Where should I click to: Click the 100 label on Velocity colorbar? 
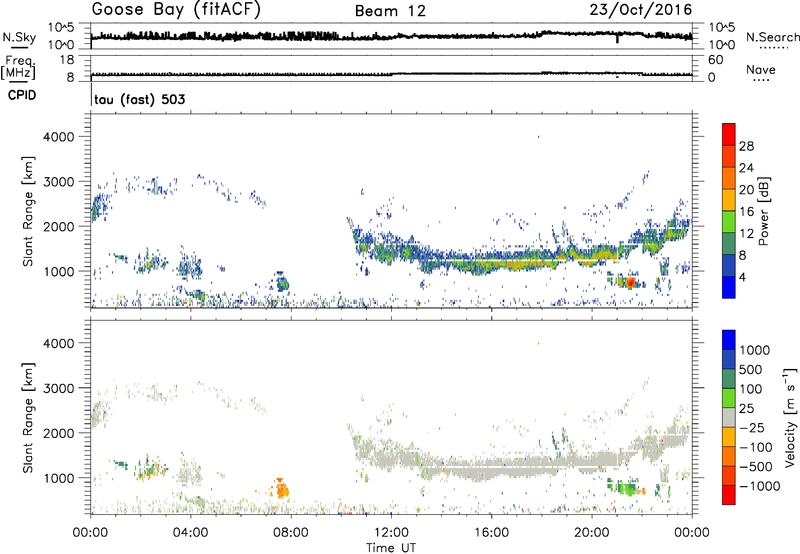751,389
